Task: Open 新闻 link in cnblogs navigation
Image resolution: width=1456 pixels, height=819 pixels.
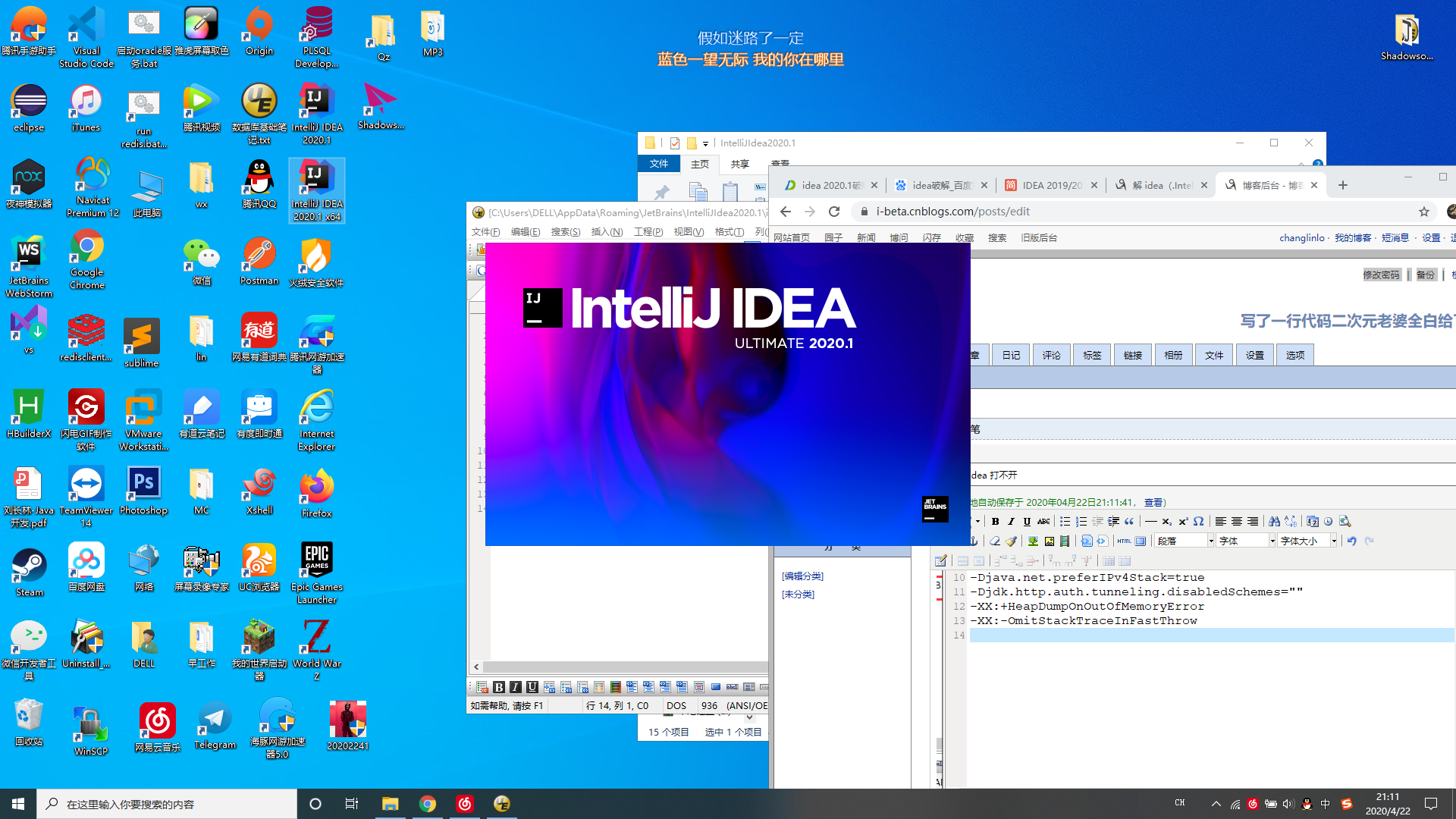Action: coord(866,237)
